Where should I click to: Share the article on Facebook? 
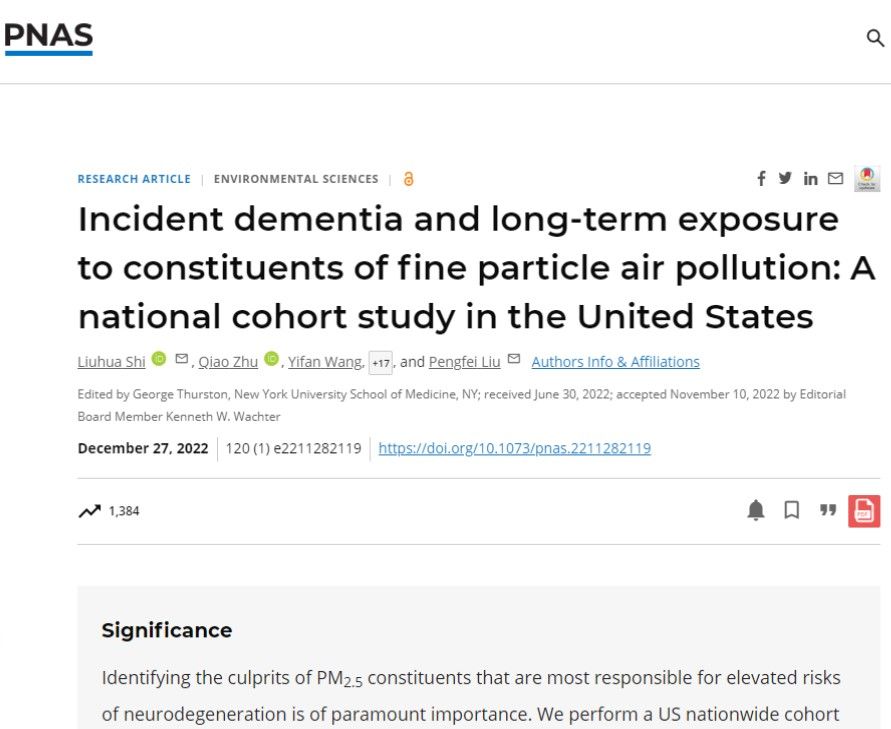point(761,178)
